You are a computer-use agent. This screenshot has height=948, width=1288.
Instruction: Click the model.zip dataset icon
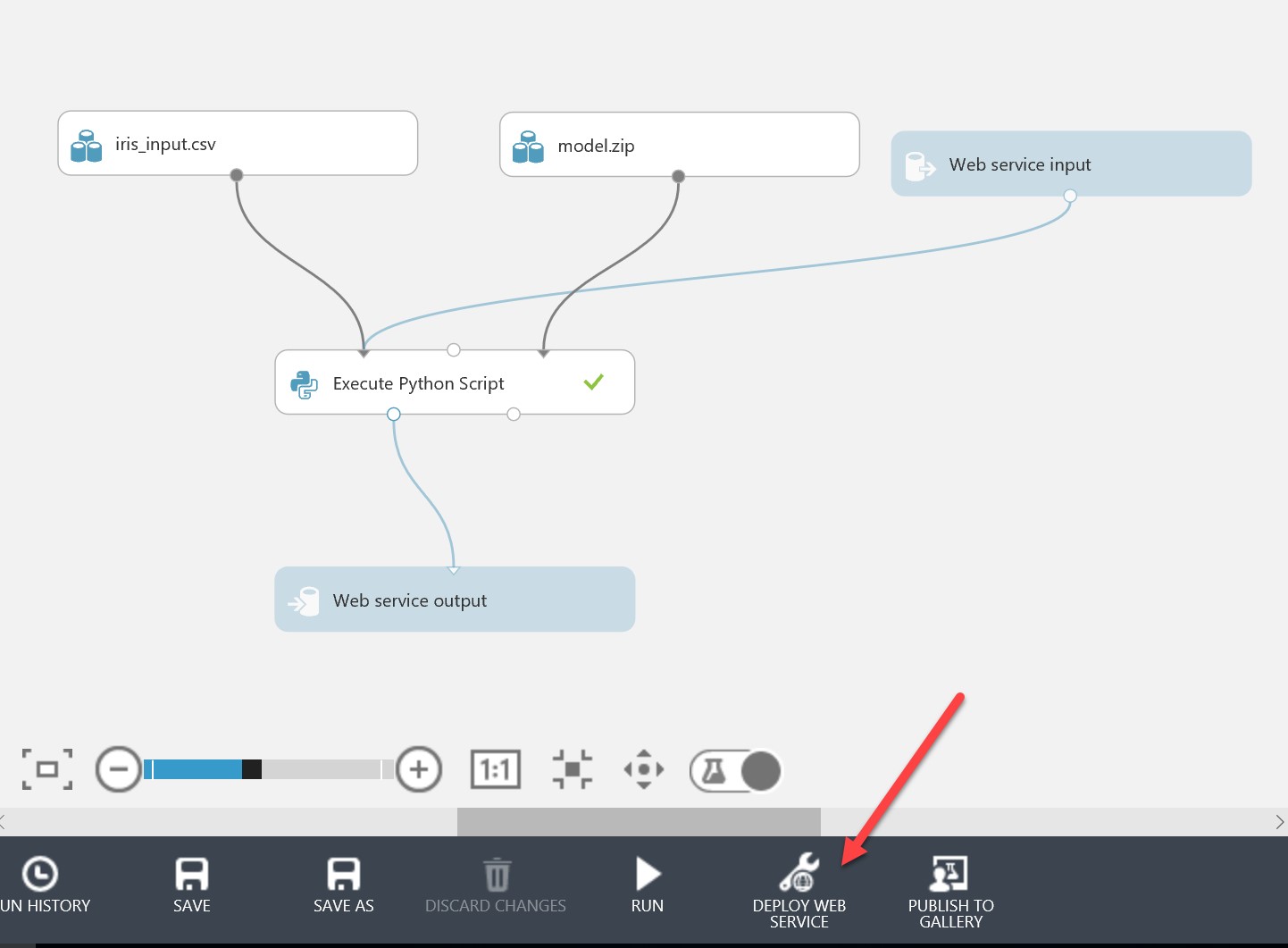529,145
